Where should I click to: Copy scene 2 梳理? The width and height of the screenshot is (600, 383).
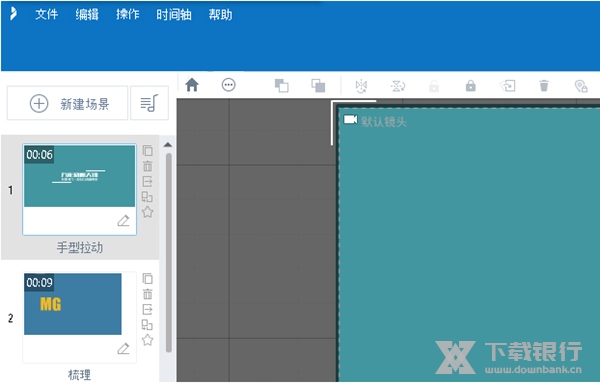point(147,278)
